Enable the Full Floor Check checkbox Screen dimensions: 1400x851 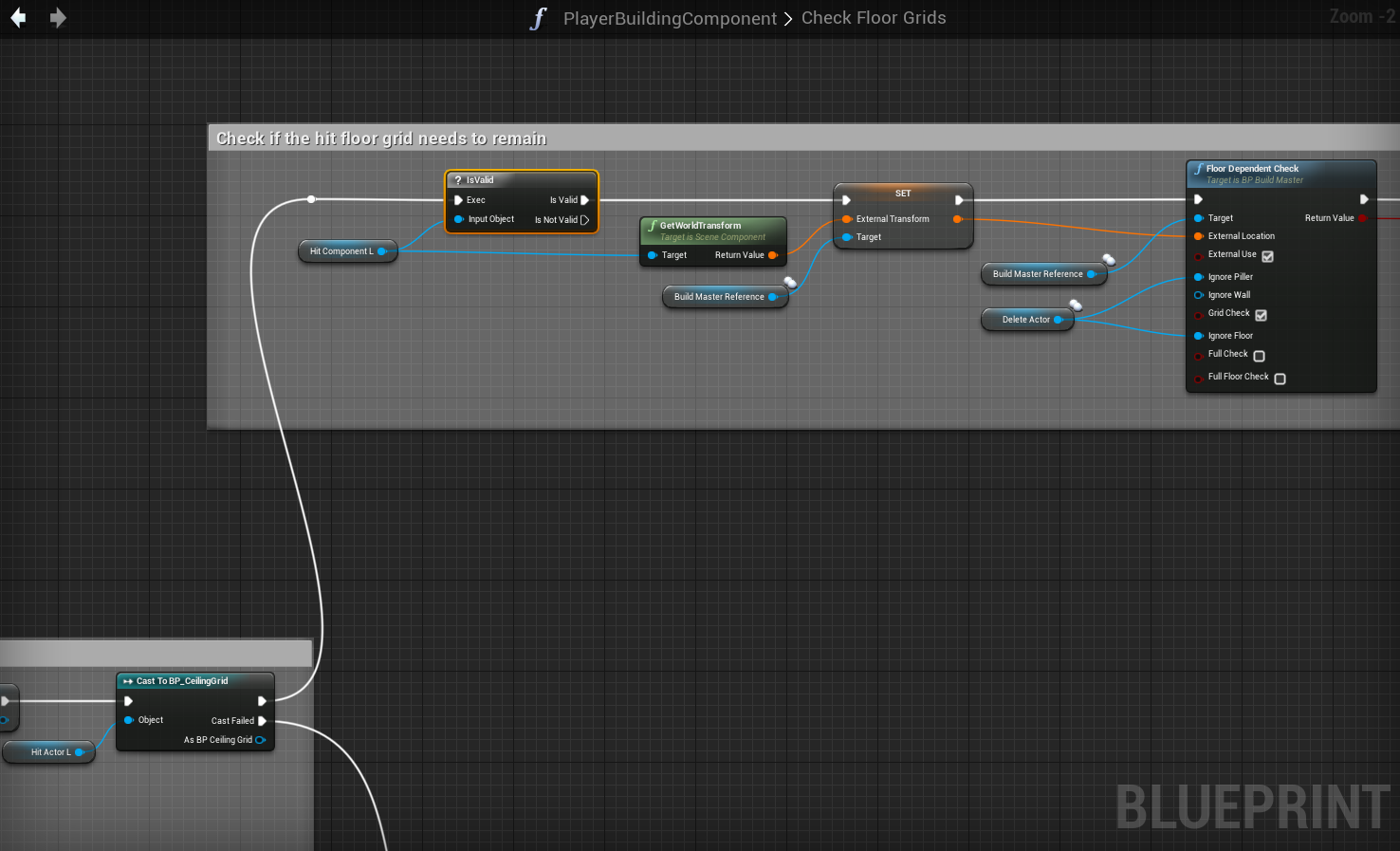pos(1280,379)
